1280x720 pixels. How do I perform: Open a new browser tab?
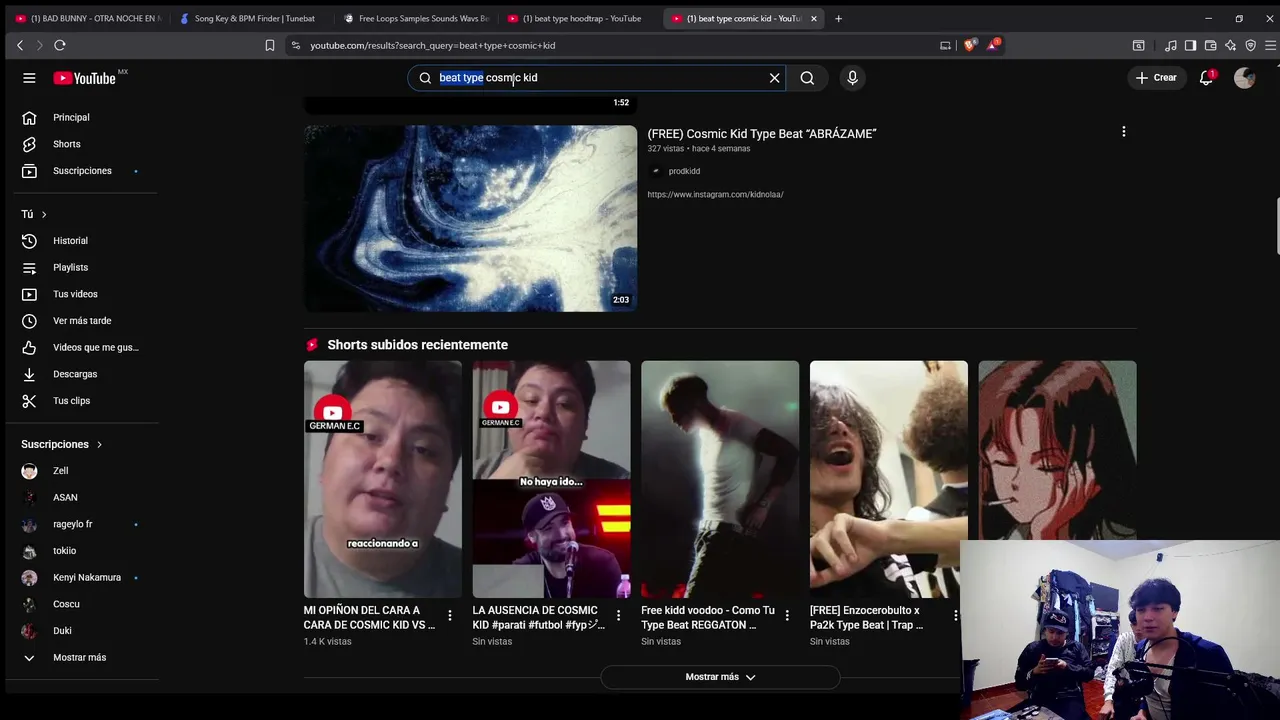click(838, 18)
